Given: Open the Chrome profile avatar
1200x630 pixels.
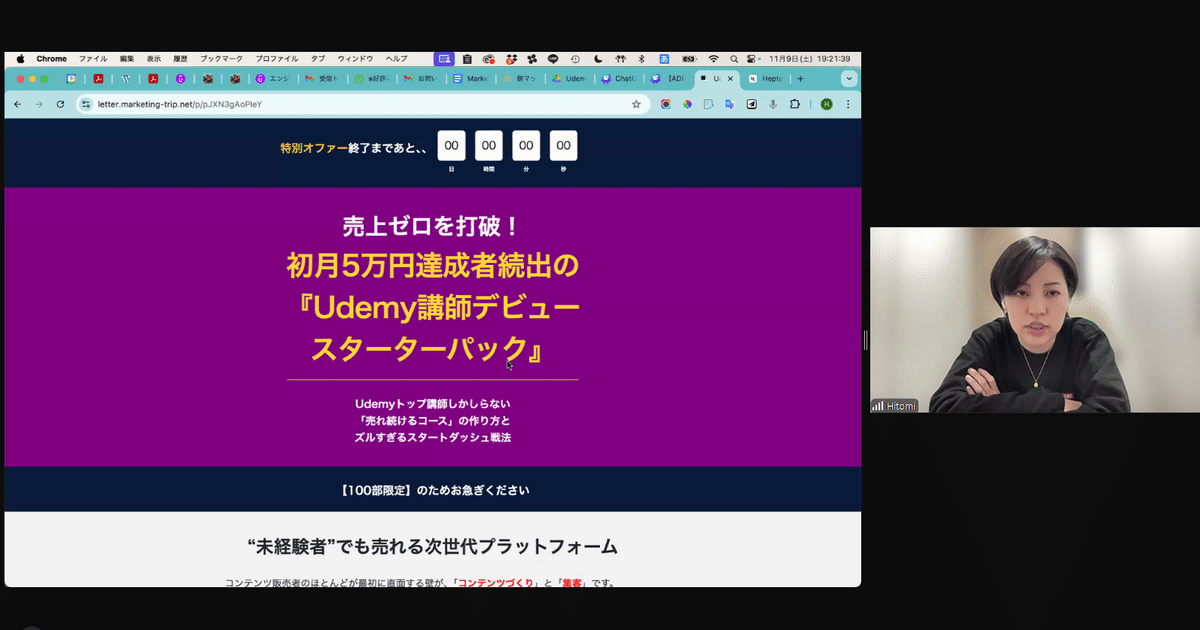Looking at the screenshot, I should (x=826, y=104).
